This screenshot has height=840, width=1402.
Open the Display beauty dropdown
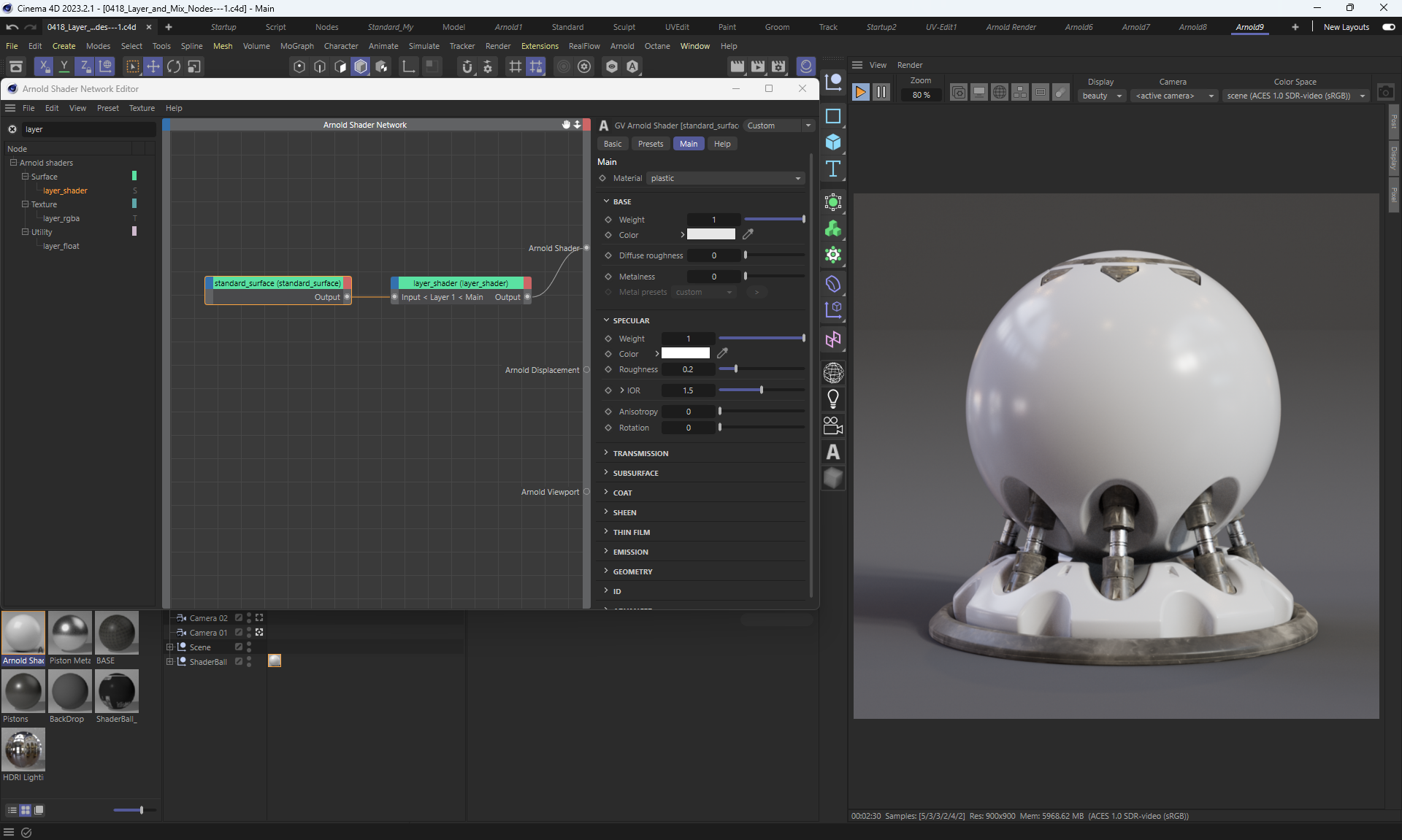click(x=1101, y=96)
